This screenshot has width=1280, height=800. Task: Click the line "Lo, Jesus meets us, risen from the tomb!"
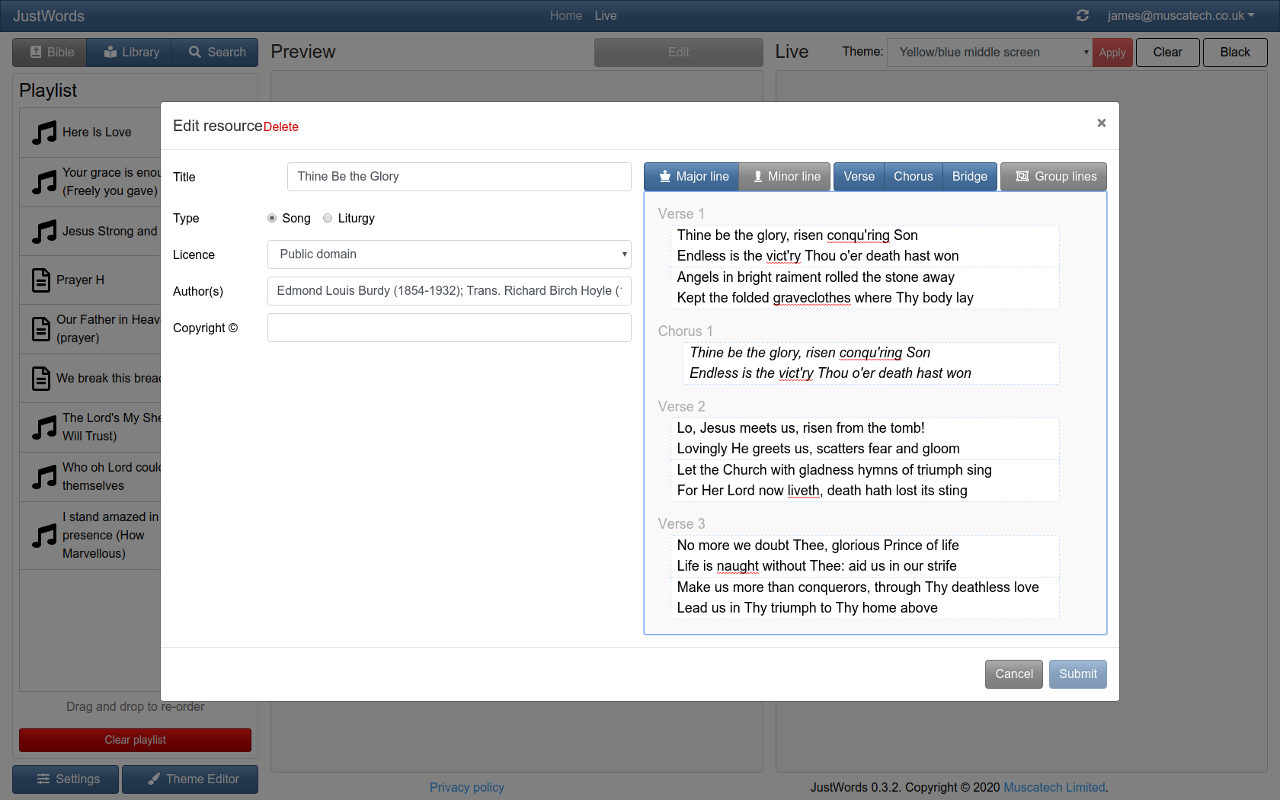[801, 428]
